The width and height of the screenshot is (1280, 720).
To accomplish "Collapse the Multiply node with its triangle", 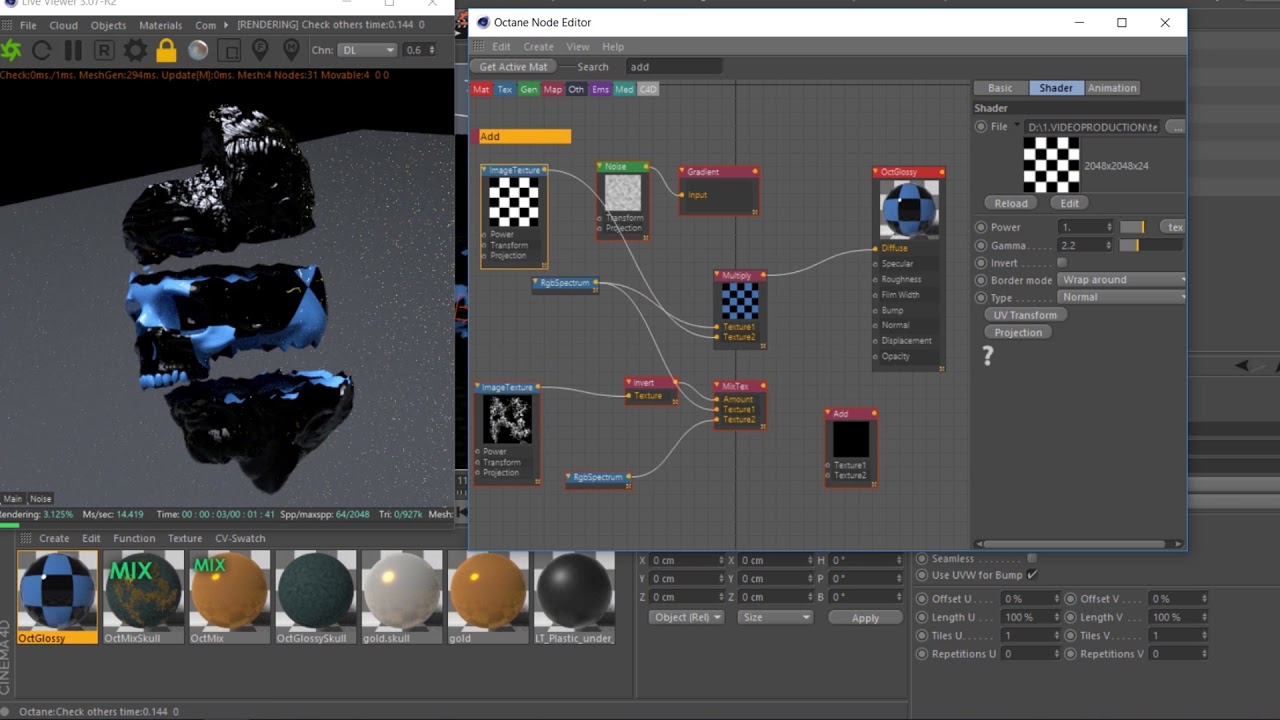I will coord(718,275).
